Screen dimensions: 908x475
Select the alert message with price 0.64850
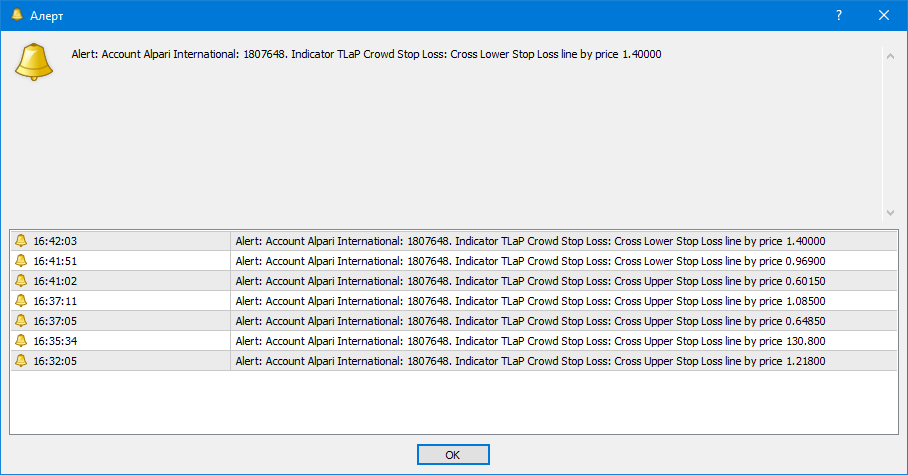pyautogui.click(x=530, y=321)
